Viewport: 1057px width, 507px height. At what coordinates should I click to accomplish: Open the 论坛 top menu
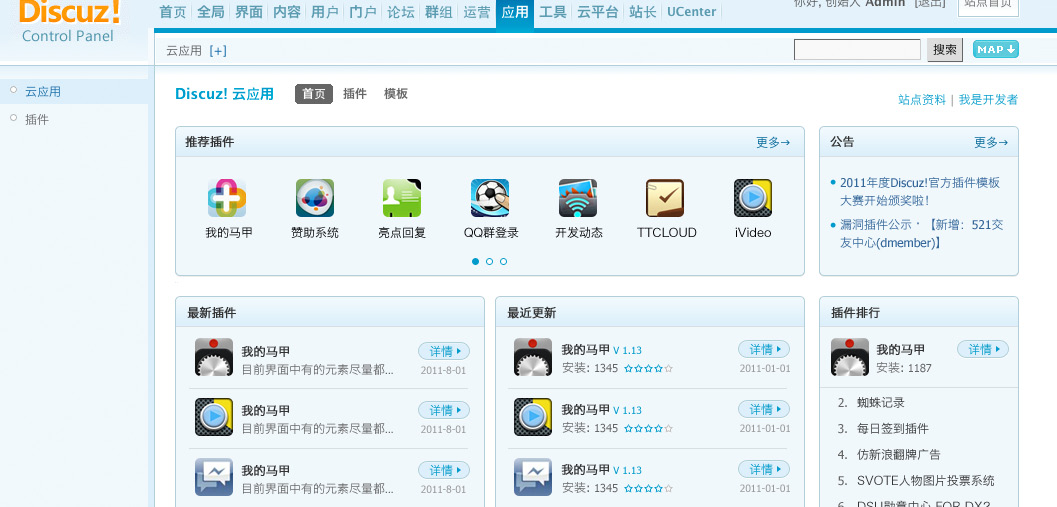click(401, 12)
